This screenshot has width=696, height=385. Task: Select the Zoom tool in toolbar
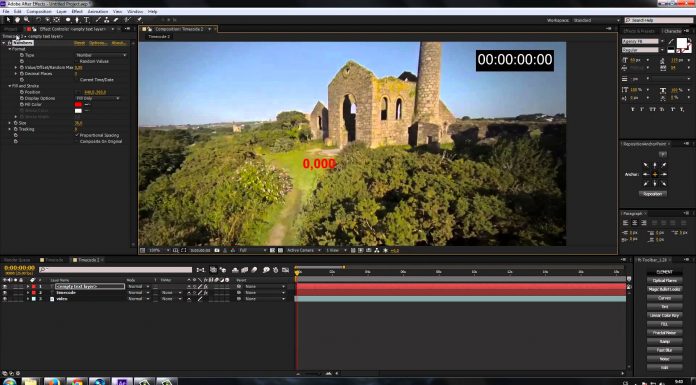(27, 20)
